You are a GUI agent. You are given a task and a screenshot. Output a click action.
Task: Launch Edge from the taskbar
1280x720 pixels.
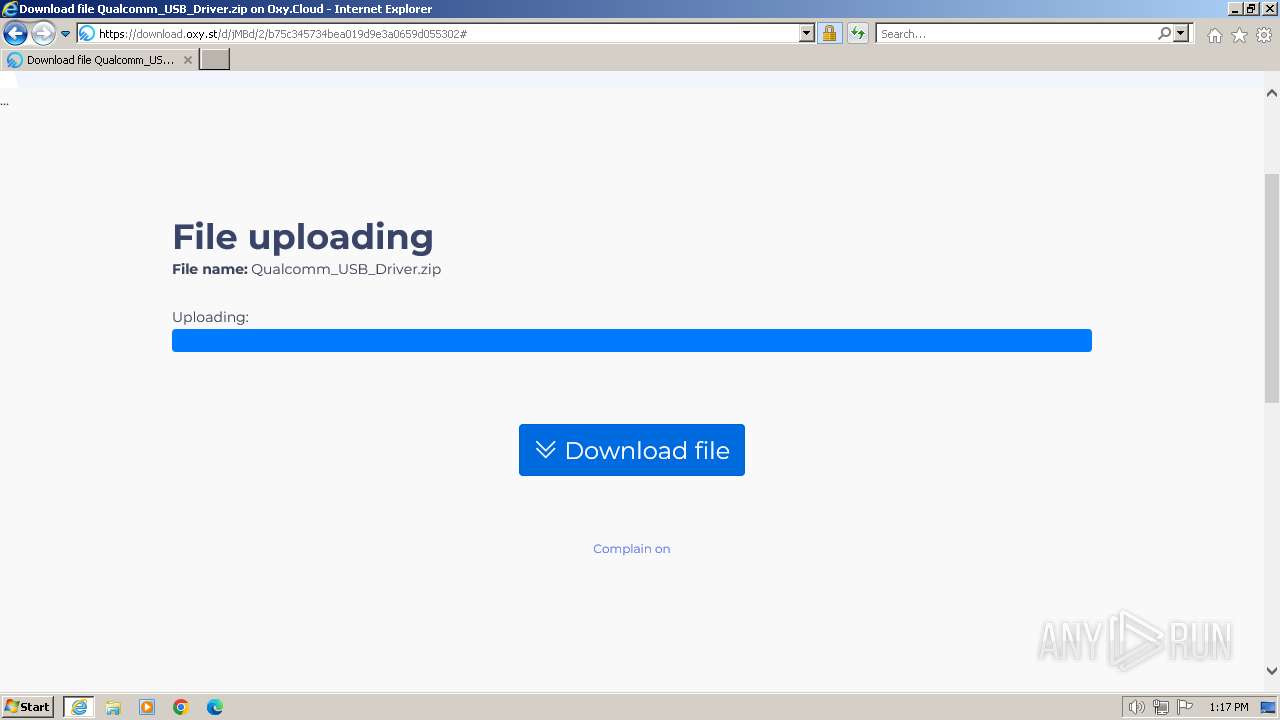(215, 707)
